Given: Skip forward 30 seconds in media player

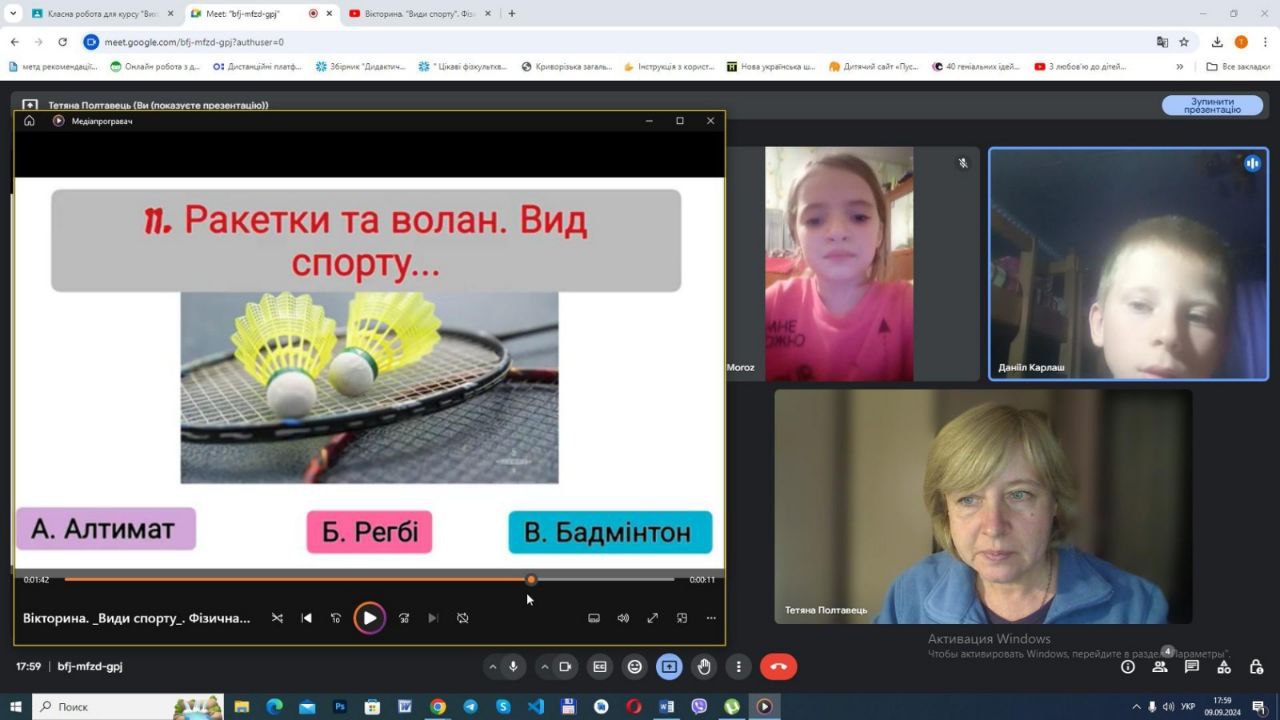Looking at the screenshot, I should coord(404,618).
